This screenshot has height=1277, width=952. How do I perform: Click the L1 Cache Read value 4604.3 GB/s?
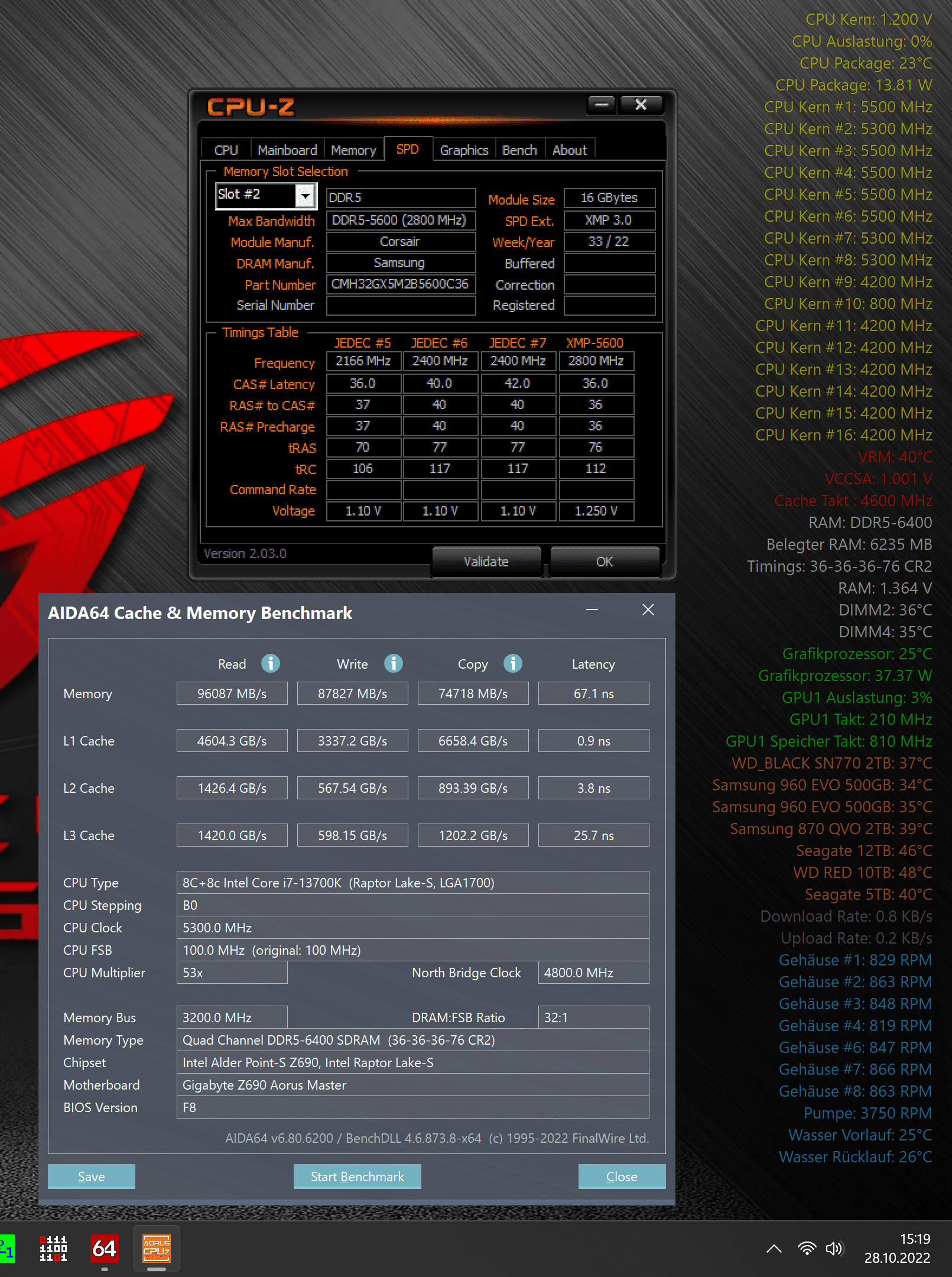coord(232,741)
